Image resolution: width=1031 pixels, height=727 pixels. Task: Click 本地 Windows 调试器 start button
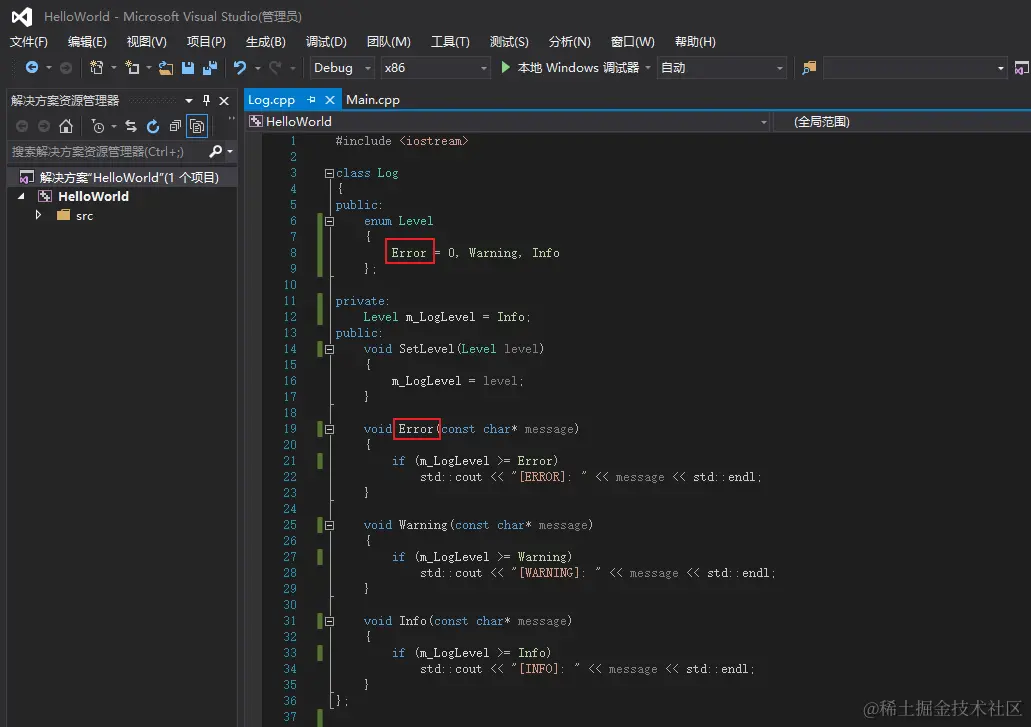point(569,68)
